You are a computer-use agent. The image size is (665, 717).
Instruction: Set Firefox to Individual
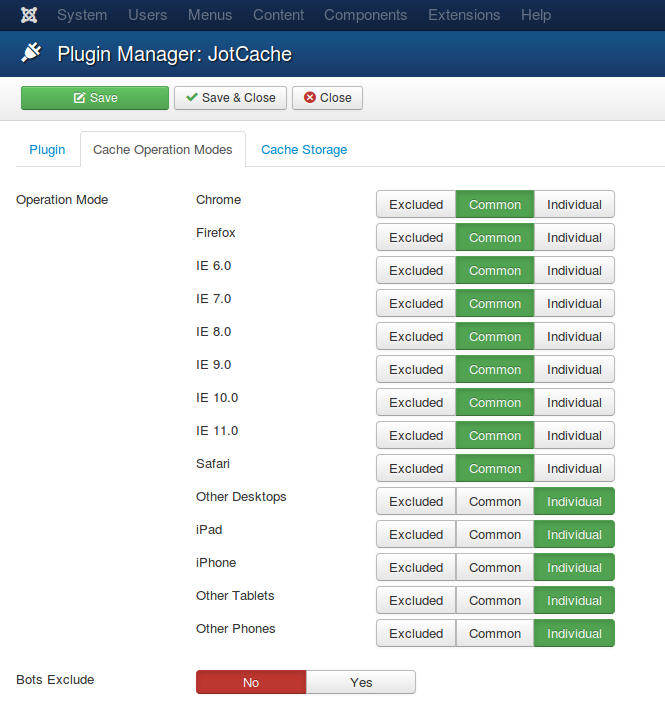click(x=574, y=237)
